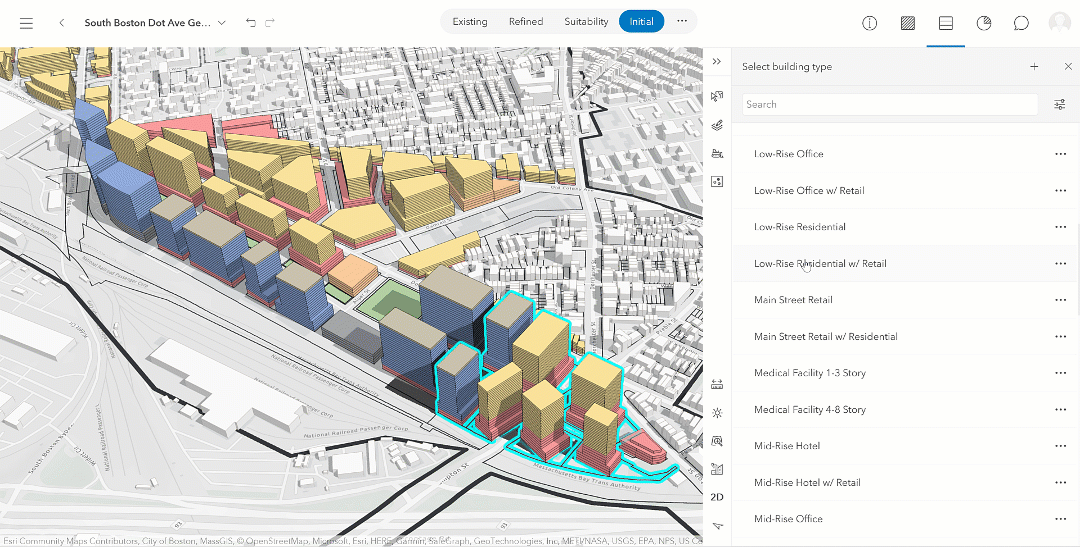This screenshot has width=1080, height=547.
Task: Open more options for Mid-Rise Hotel
Action: pyautogui.click(x=1060, y=446)
